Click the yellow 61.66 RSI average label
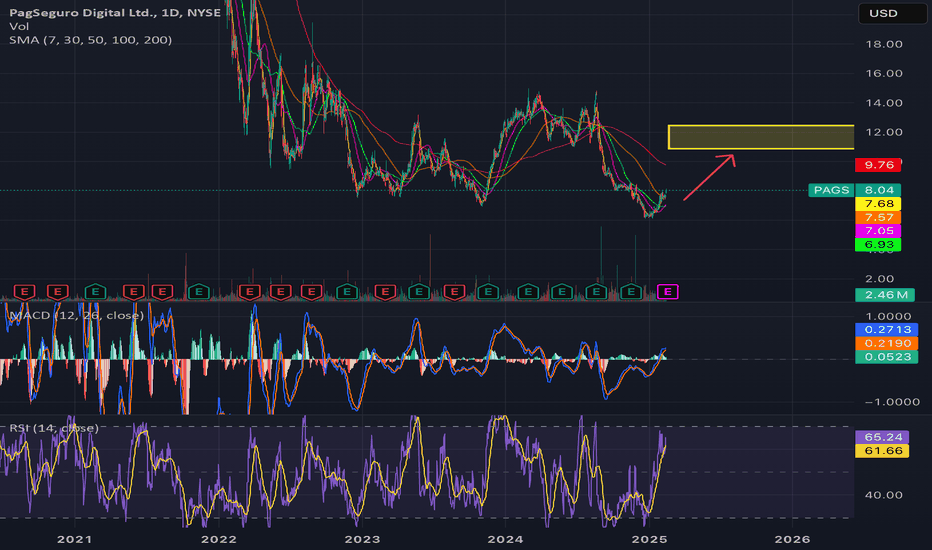The width and height of the screenshot is (932, 550). (881, 451)
